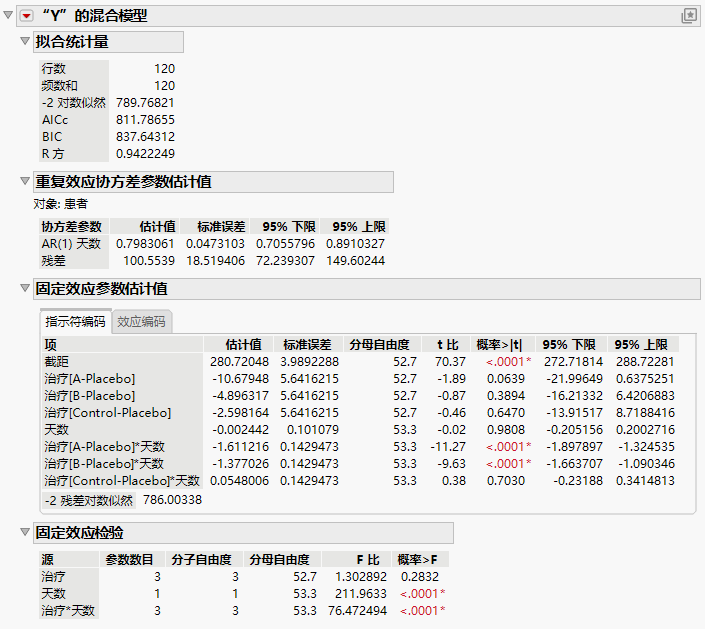Click the 对象: 患者 label

61,204
